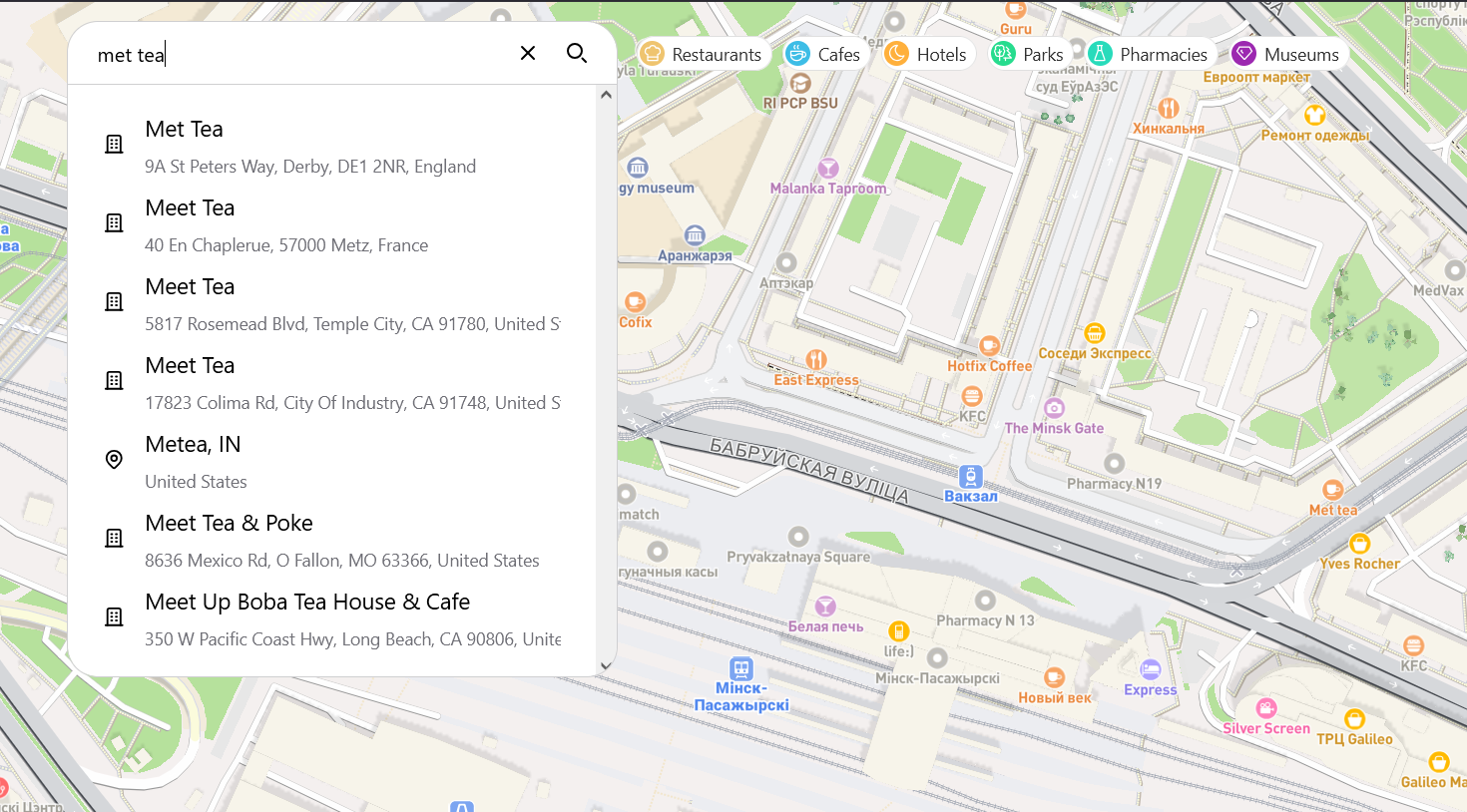Select the Museums category chip
The height and width of the screenshot is (812, 1467).
pyautogui.click(x=1286, y=54)
